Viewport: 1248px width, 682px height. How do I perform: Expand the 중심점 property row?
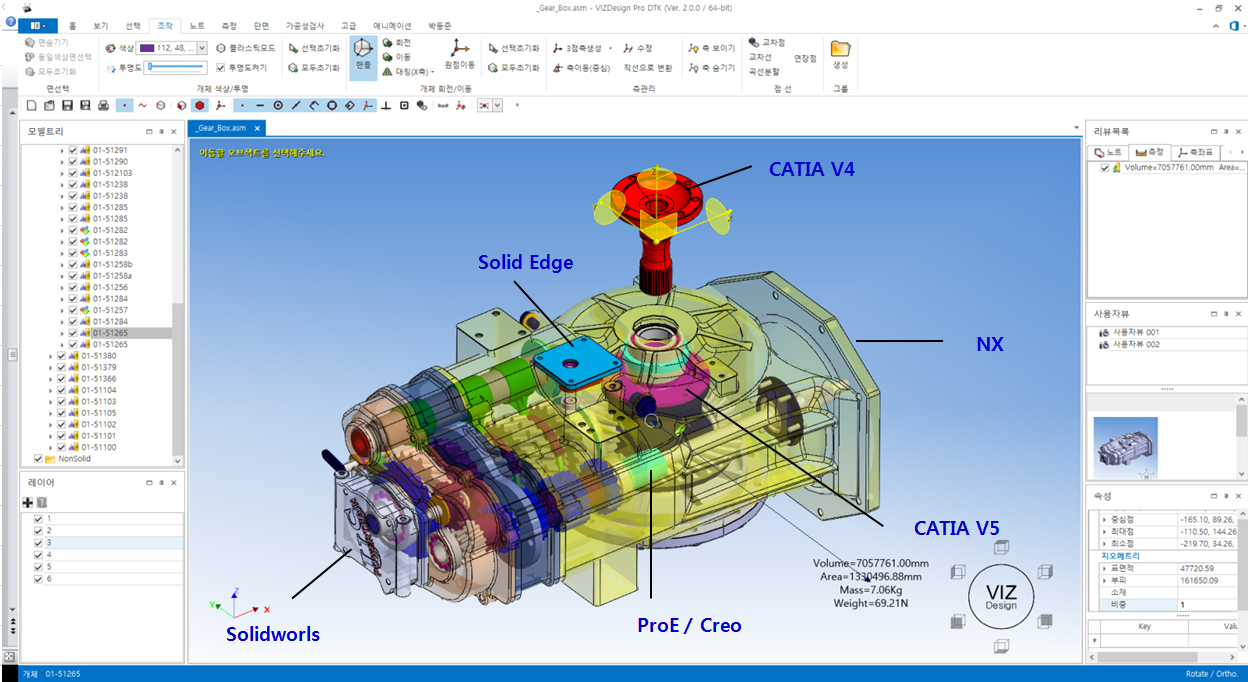1103,520
